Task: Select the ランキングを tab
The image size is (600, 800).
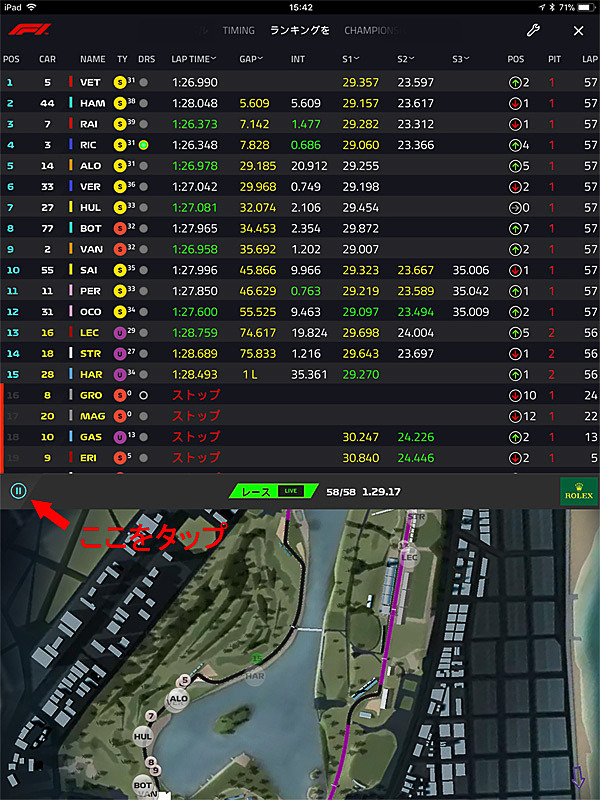Action: tap(299, 31)
